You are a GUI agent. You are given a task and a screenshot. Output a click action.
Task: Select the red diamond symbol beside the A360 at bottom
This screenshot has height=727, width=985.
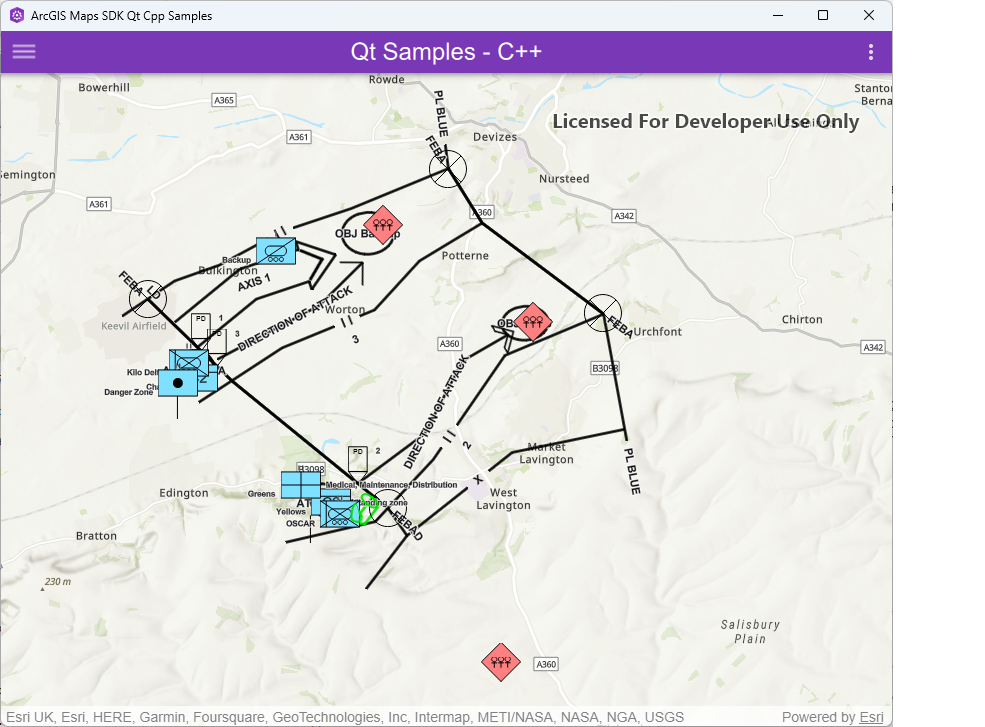click(x=500, y=662)
